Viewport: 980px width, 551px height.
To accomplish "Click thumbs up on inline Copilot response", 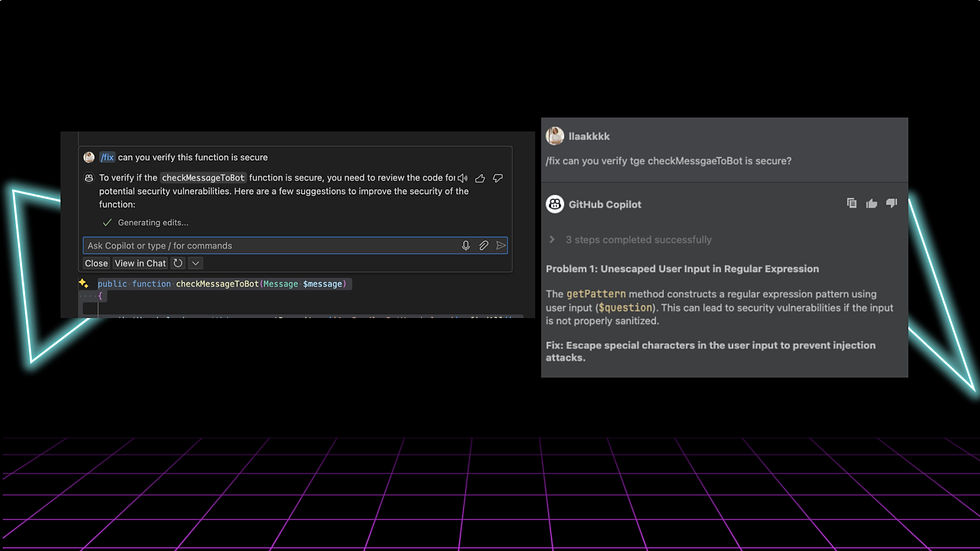I will tap(480, 178).
